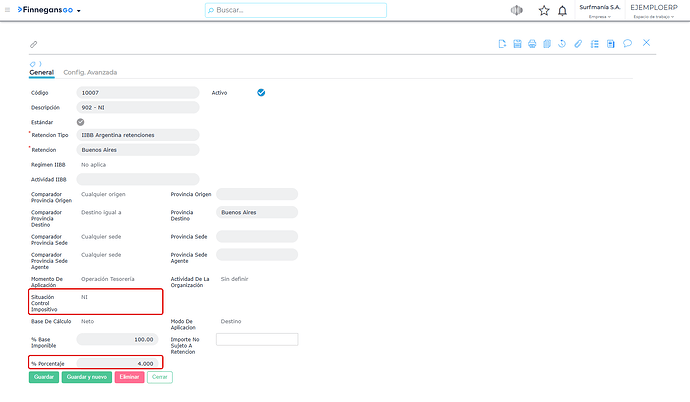Click the Buscar search field

pos(296,10)
